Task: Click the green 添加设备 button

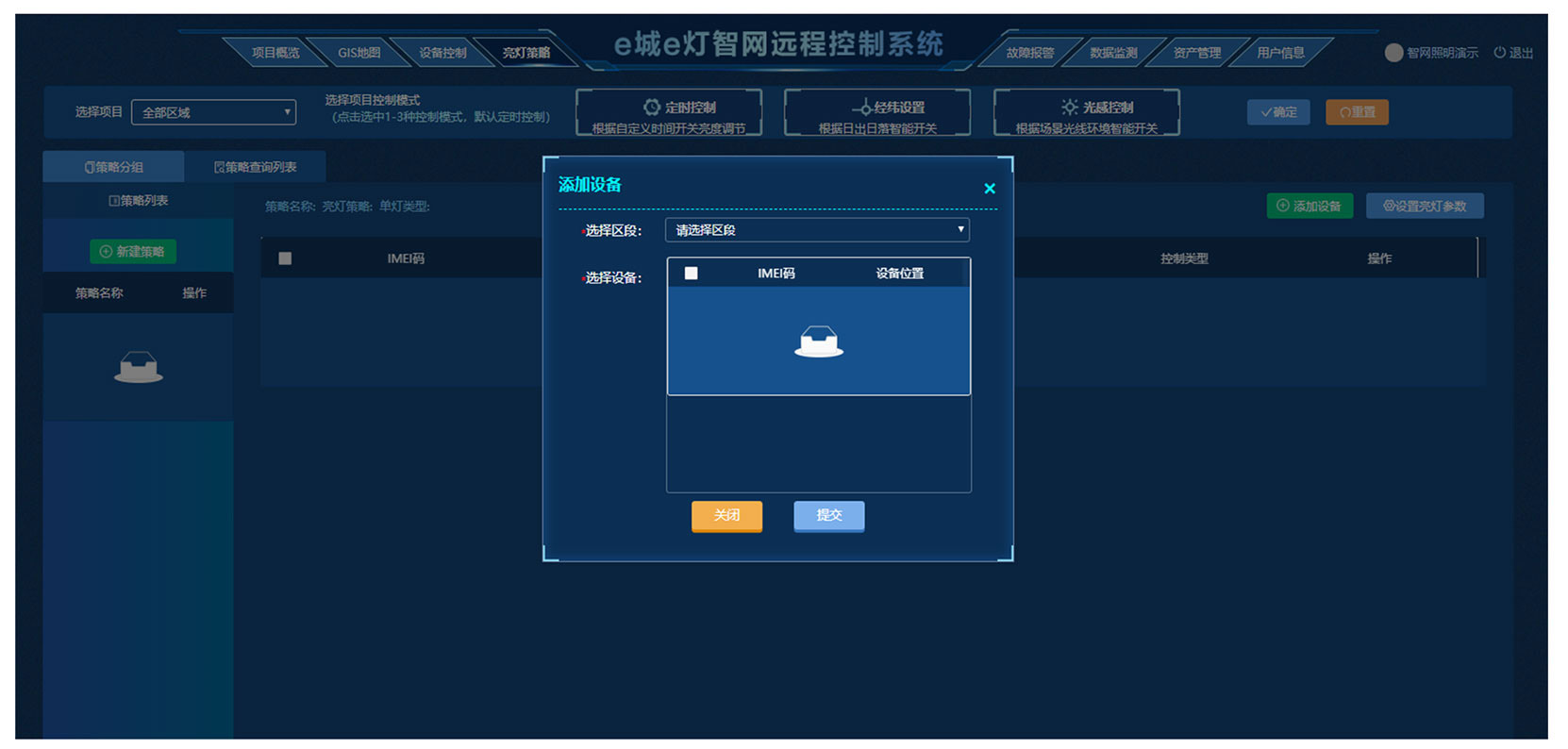Action: [x=1309, y=206]
